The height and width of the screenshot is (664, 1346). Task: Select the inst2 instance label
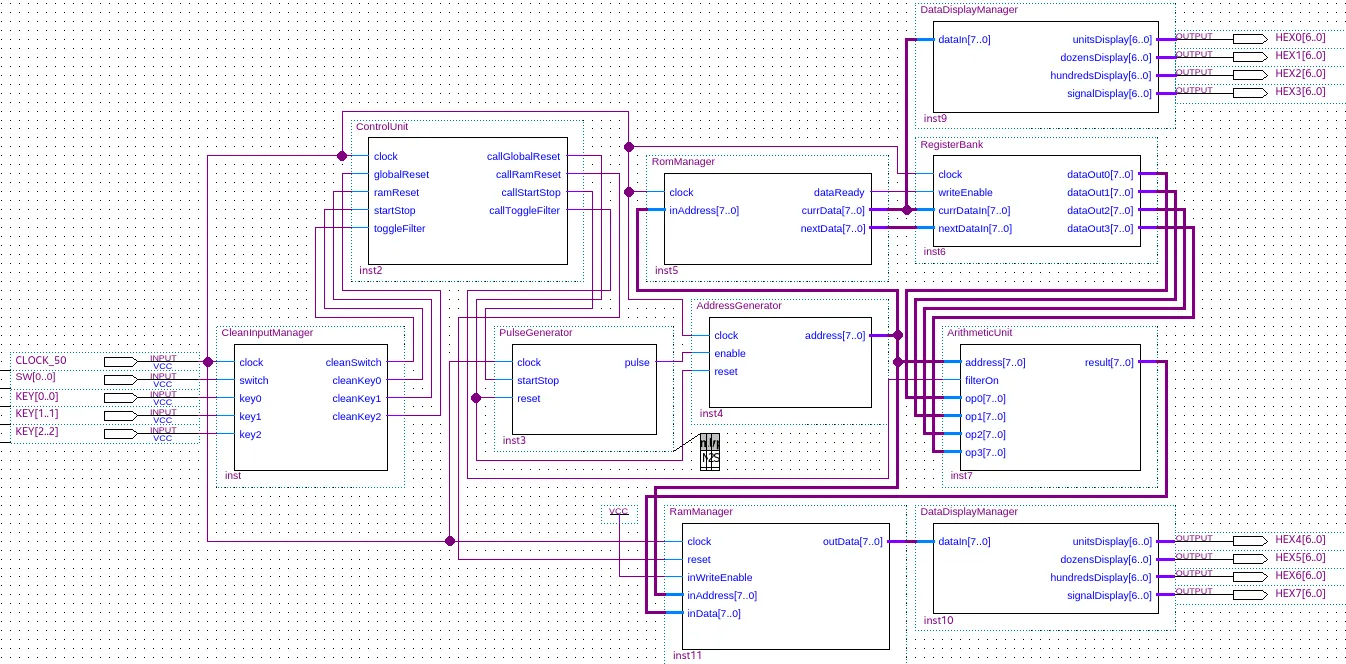tap(371, 270)
